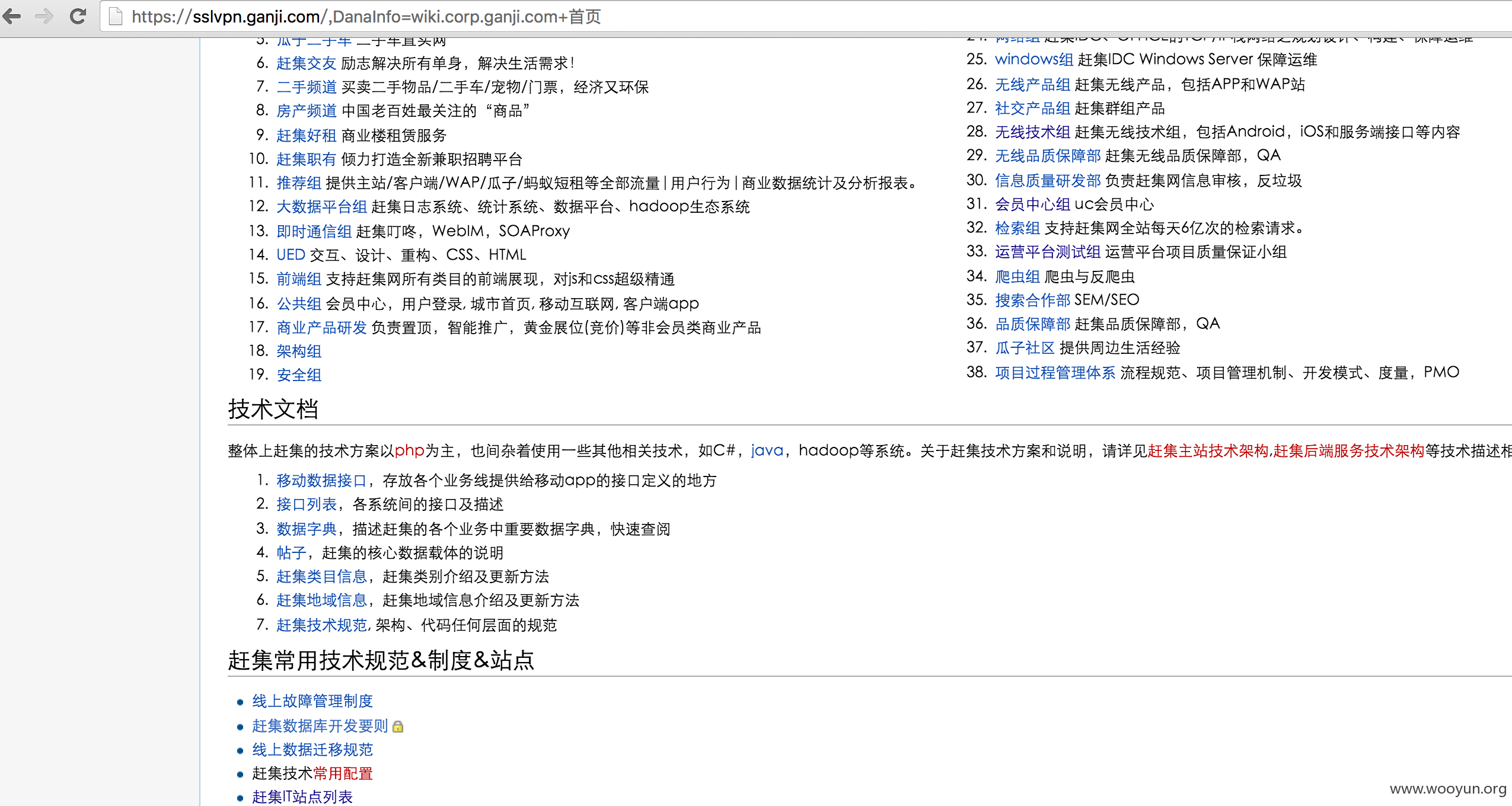Open the 赶集类目信息 link
The width and height of the screenshot is (1512, 806).
pyautogui.click(x=321, y=576)
